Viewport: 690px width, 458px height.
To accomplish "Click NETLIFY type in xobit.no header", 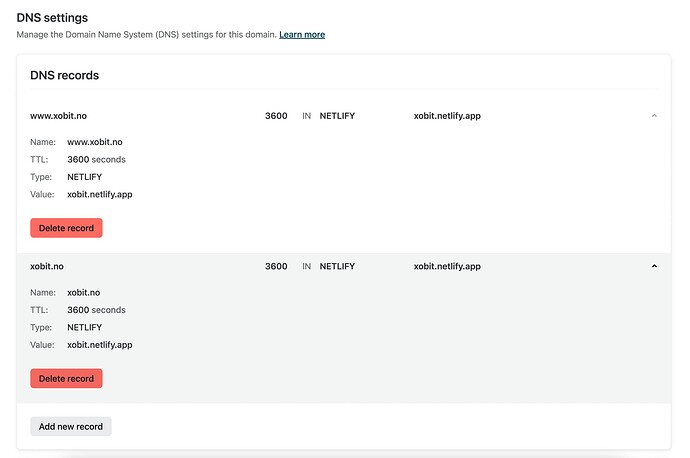I will pyautogui.click(x=337, y=266).
